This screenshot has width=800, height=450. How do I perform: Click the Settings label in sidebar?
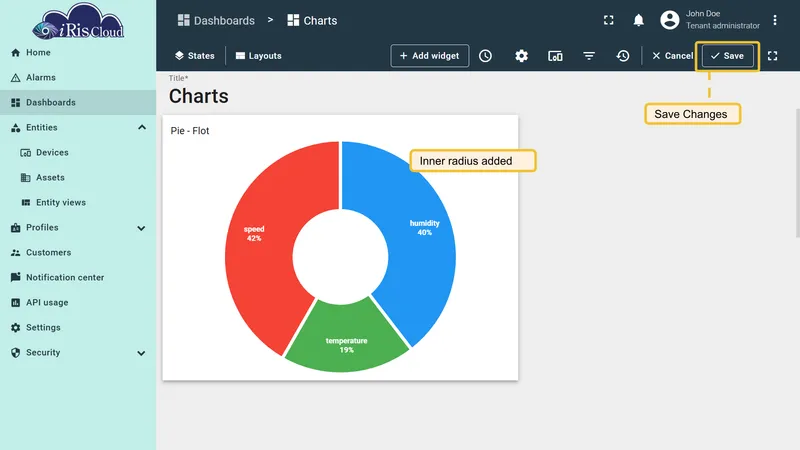coord(43,328)
